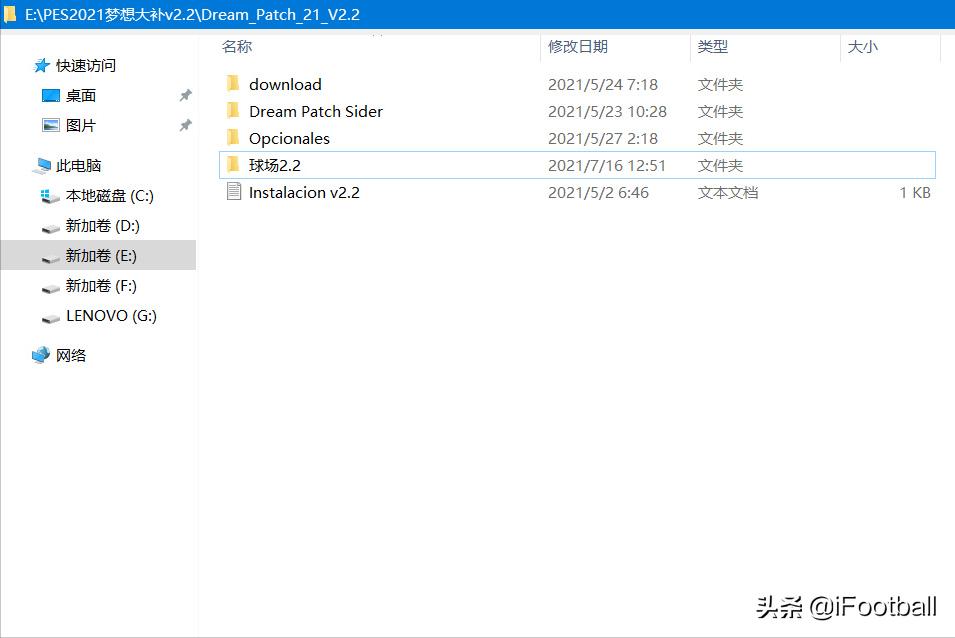Image resolution: width=955 pixels, height=638 pixels.
Task: Select 快速访问 in navigation pane
Action: pyautogui.click(x=86, y=66)
